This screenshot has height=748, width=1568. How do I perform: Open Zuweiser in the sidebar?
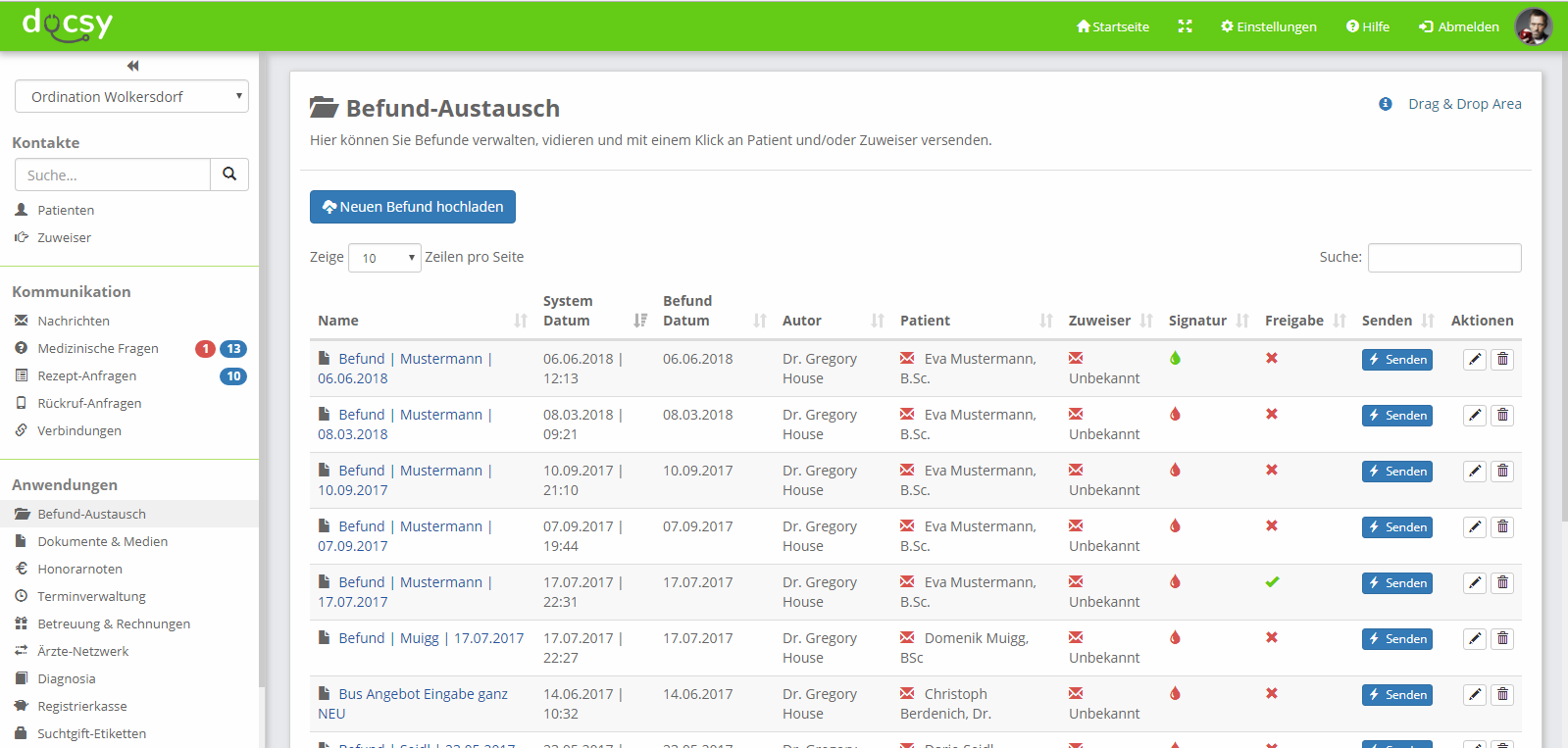(64, 237)
